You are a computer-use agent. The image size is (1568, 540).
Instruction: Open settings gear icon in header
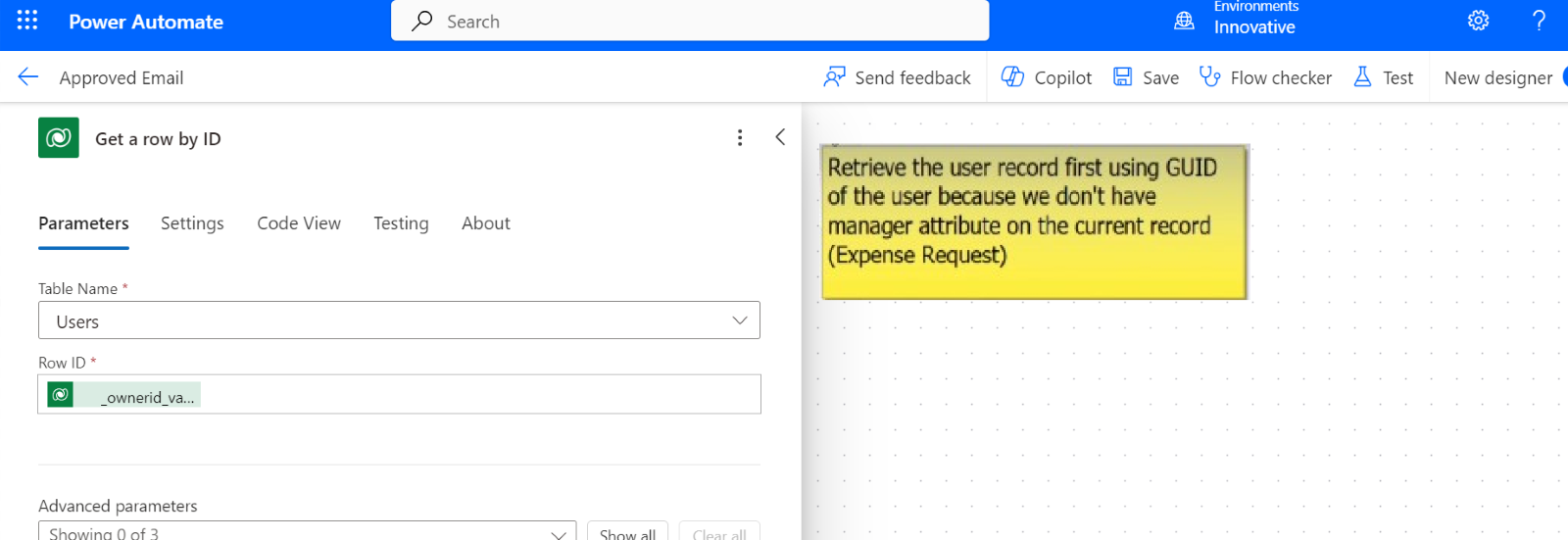tap(1478, 21)
